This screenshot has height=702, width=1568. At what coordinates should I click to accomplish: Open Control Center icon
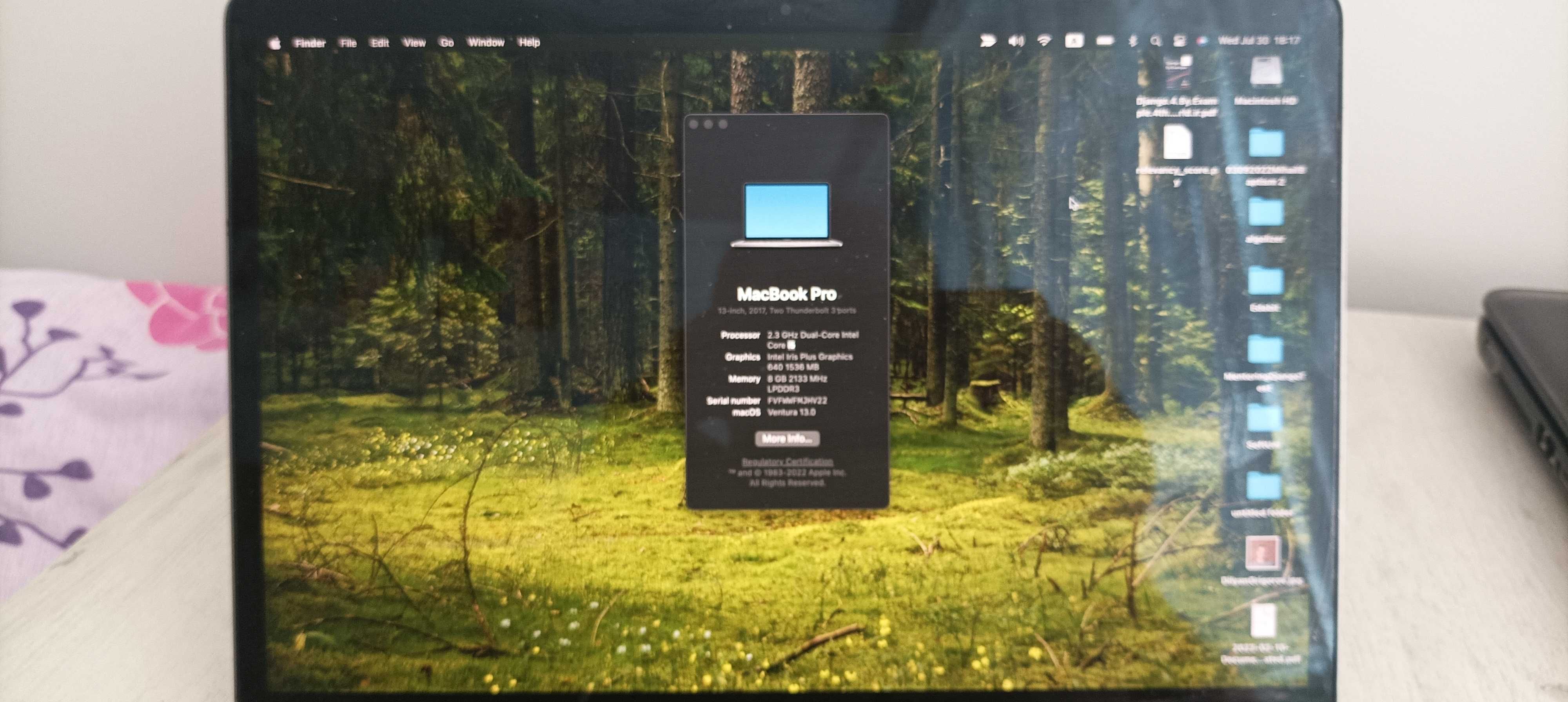click(x=1180, y=42)
